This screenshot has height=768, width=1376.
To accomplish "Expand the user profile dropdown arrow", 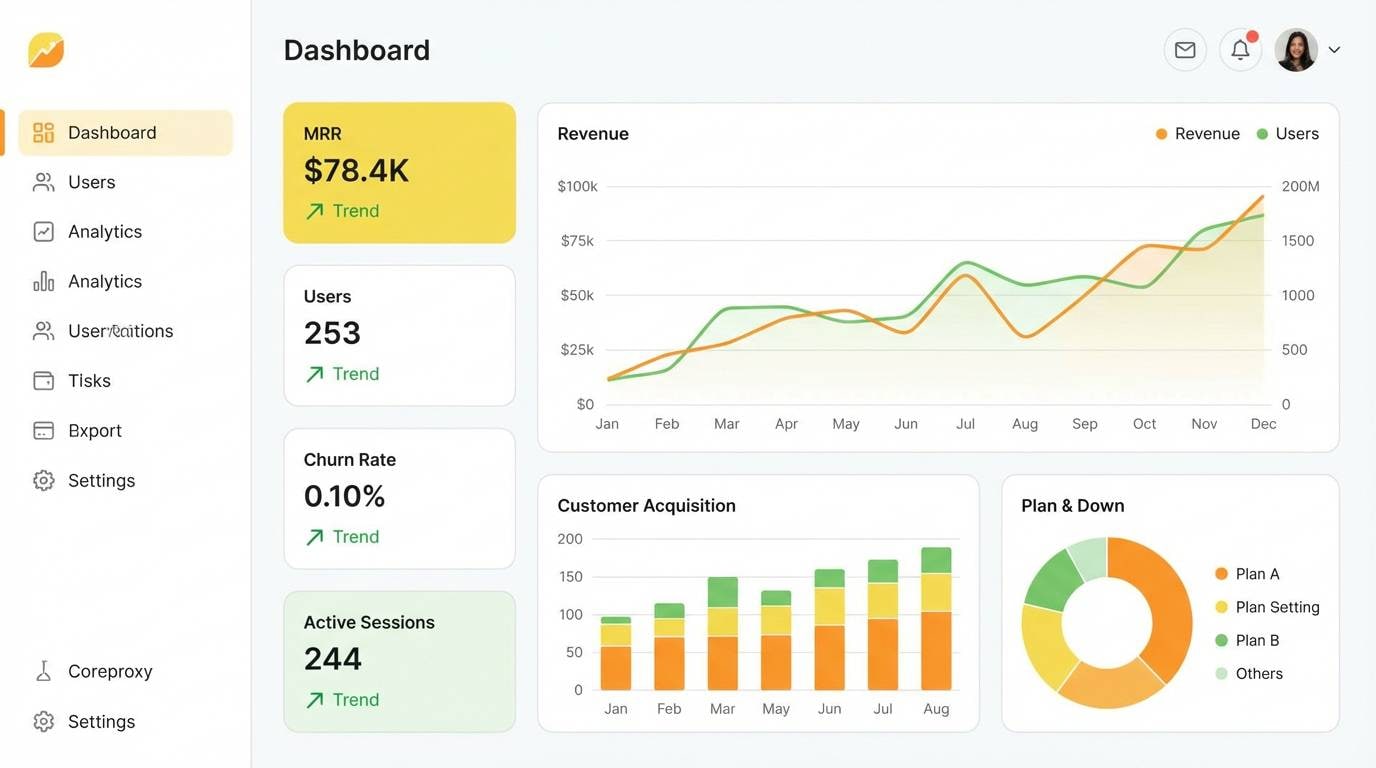I will (x=1334, y=48).
